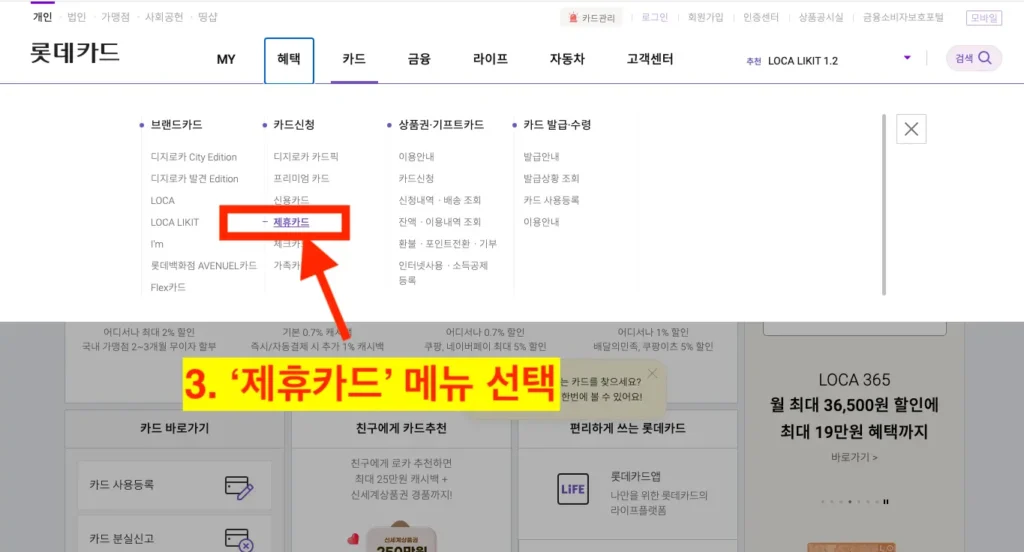This screenshot has width=1024, height=552.
Task: Open 카드신청 under 상품권·기프트카드
Action: click(x=416, y=178)
